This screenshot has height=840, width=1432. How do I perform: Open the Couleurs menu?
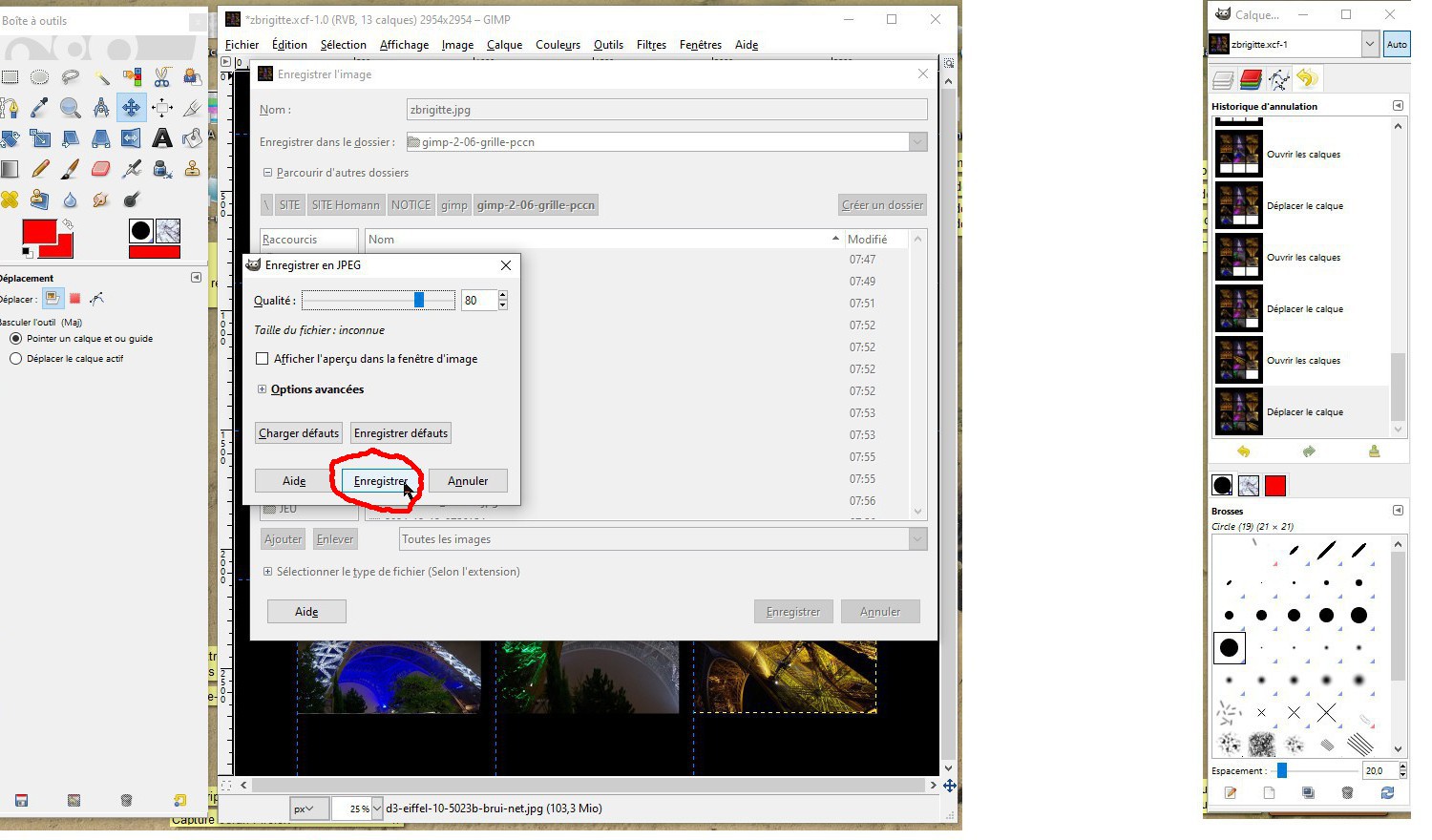[x=558, y=45]
